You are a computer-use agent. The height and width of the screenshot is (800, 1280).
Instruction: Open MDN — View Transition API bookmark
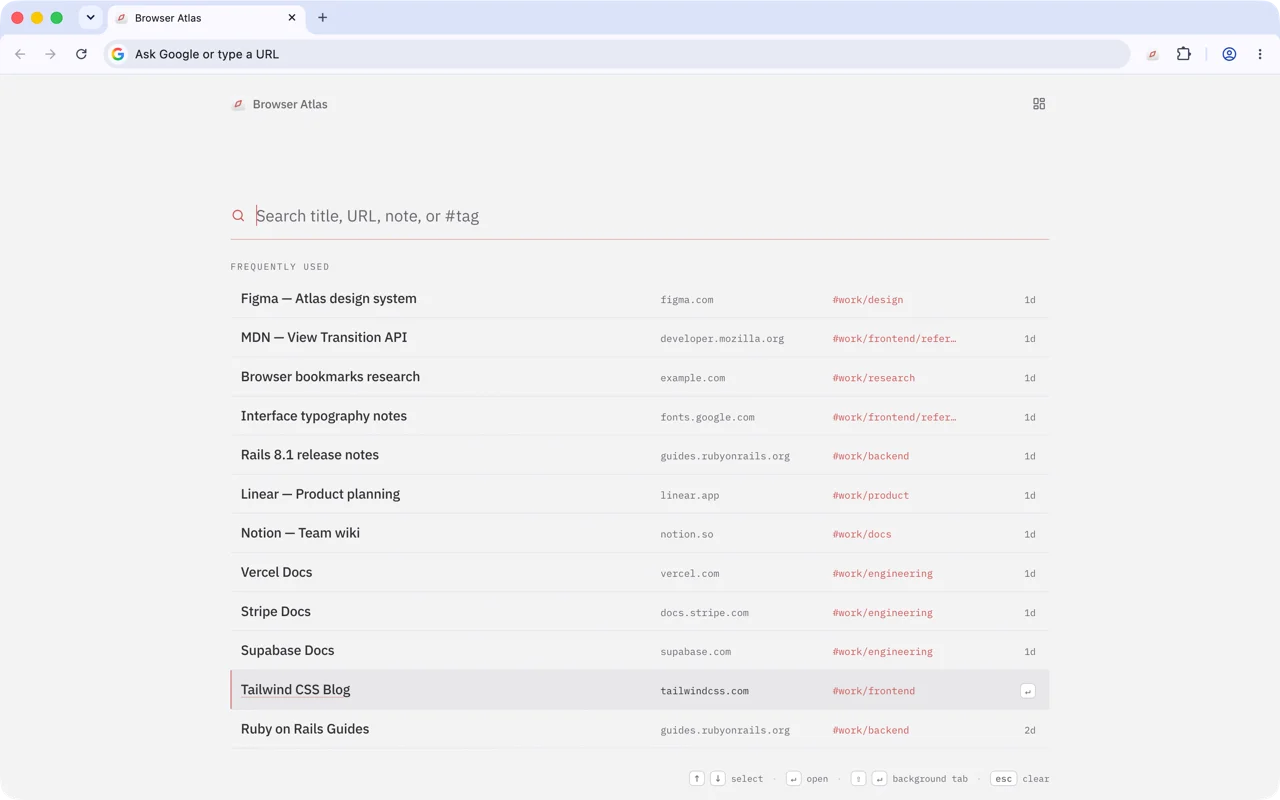tap(640, 338)
